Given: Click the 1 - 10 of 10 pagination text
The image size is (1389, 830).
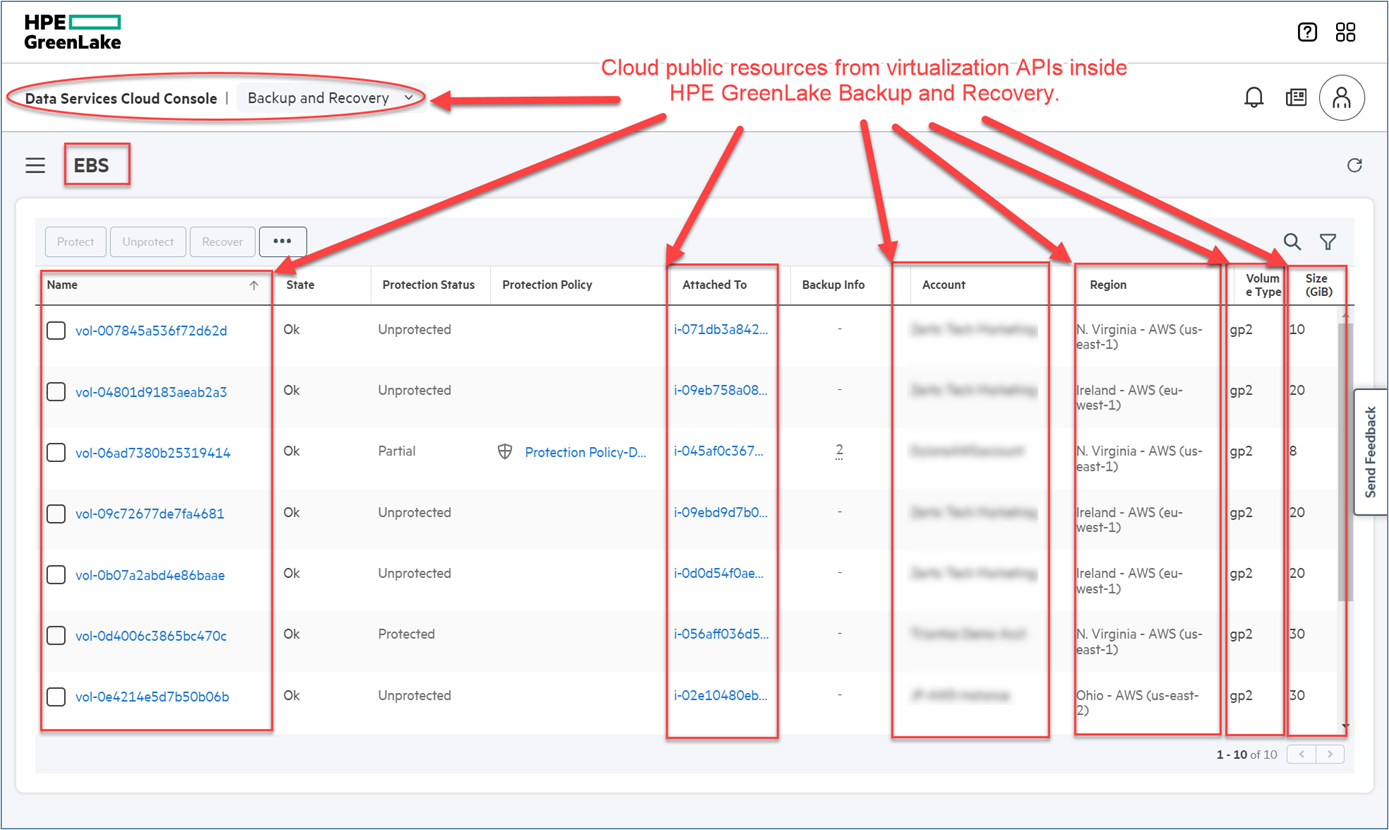Looking at the screenshot, I should coord(1246,755).
